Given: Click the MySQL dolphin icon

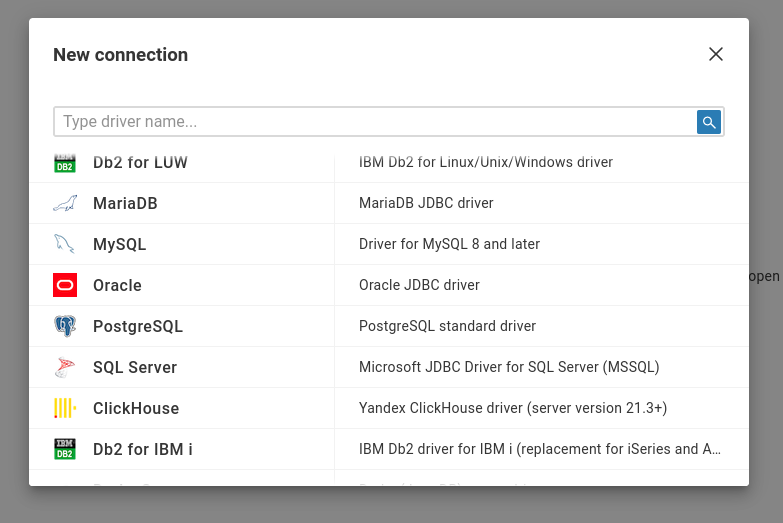Looking at the screenshot, I should (65, 244).
